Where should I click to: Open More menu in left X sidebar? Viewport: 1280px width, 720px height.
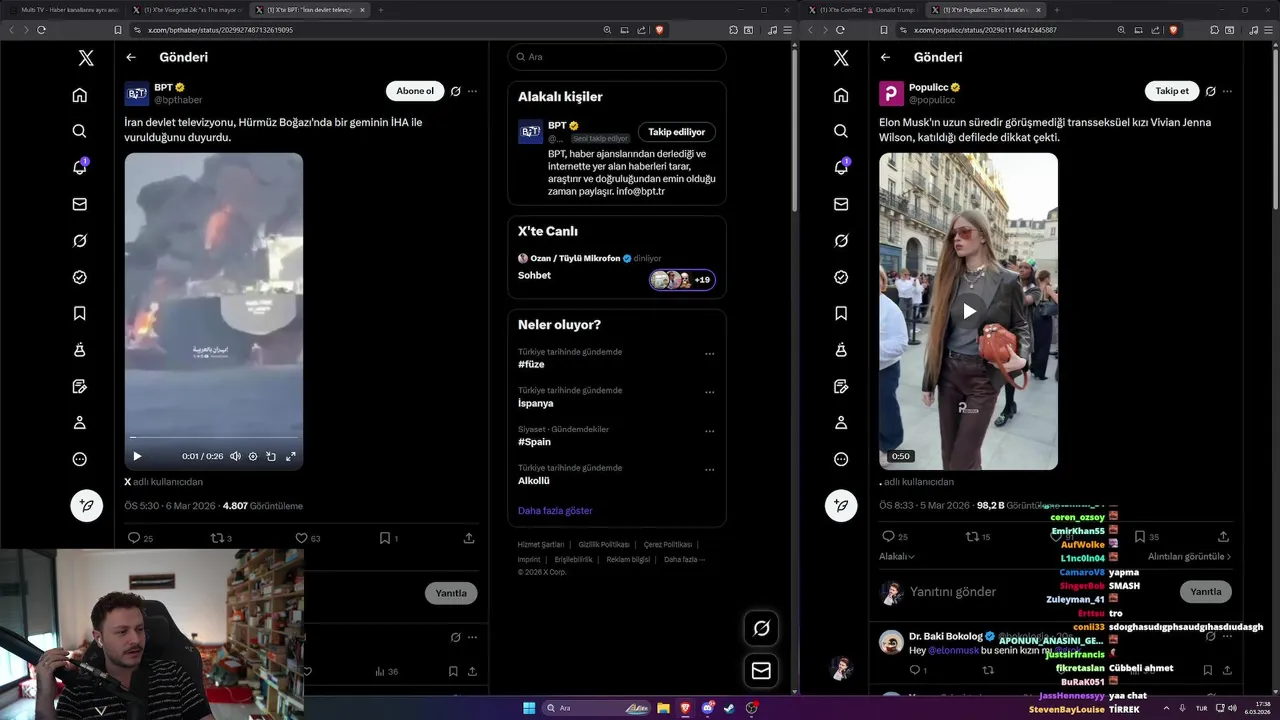80,459
